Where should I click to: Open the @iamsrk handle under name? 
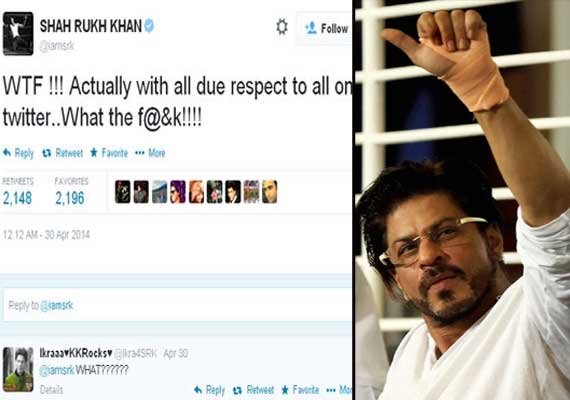coord(57,46)
